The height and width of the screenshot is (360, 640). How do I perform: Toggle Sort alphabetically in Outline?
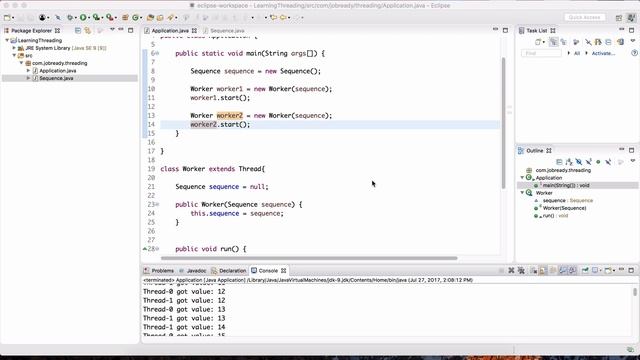569,162
